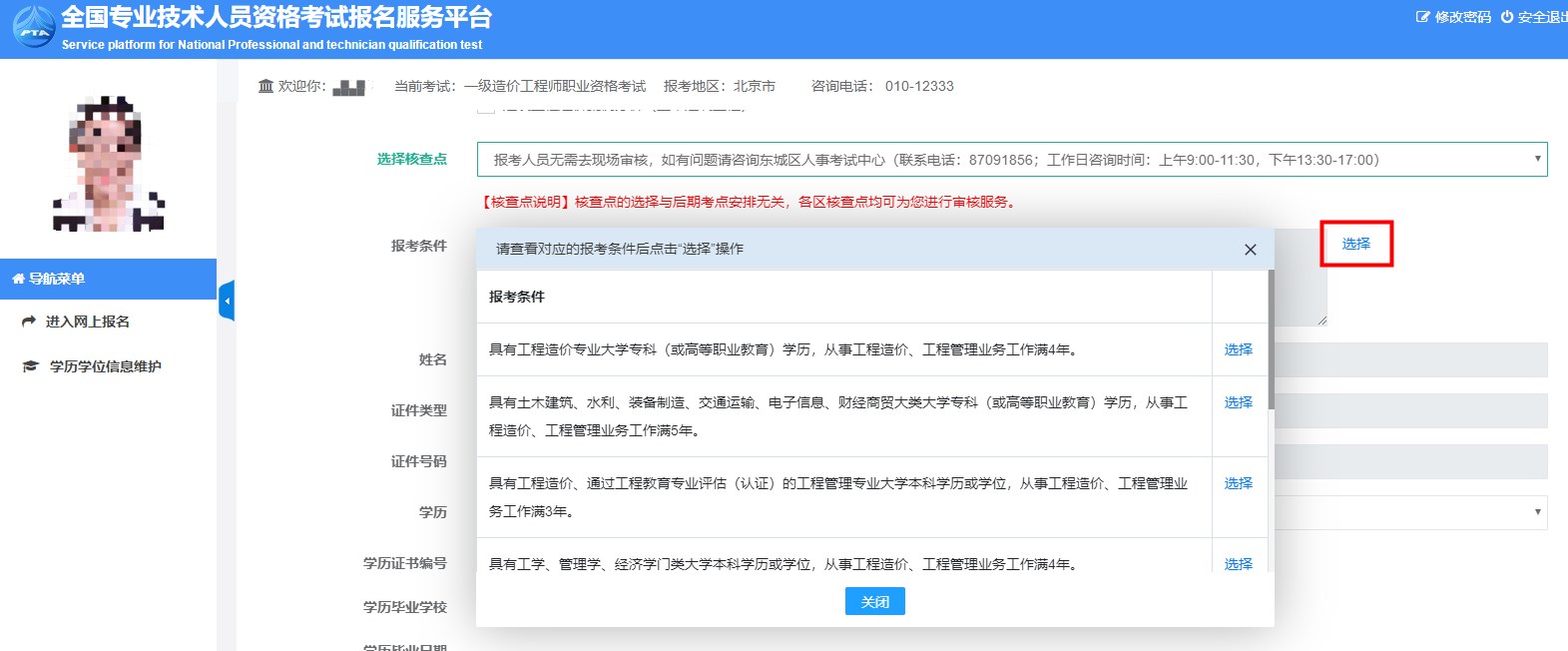Click the arrow icon beside 进入网上报名
Screen dimensions: 1568x651
point(29,322)
